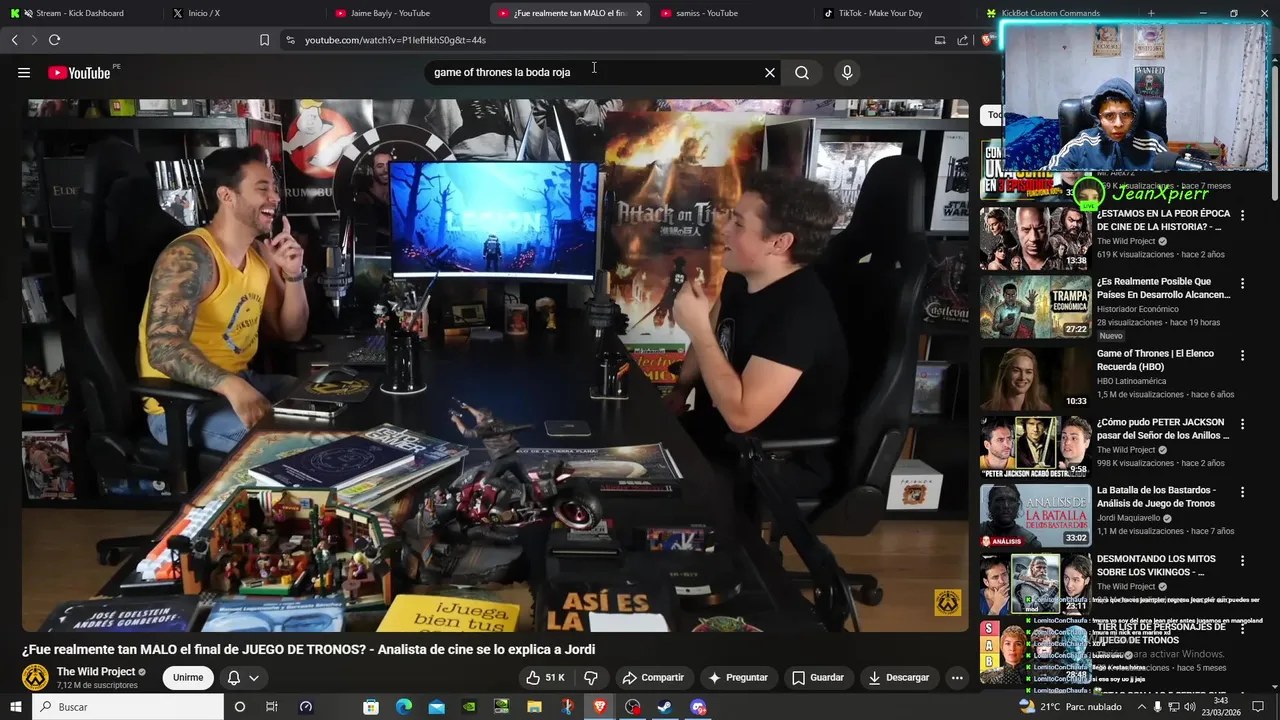Open La Batalla de los Bastardos thumbnail
The width and height of the screenshot is (1280, 720).
[x=1035, y=515]
